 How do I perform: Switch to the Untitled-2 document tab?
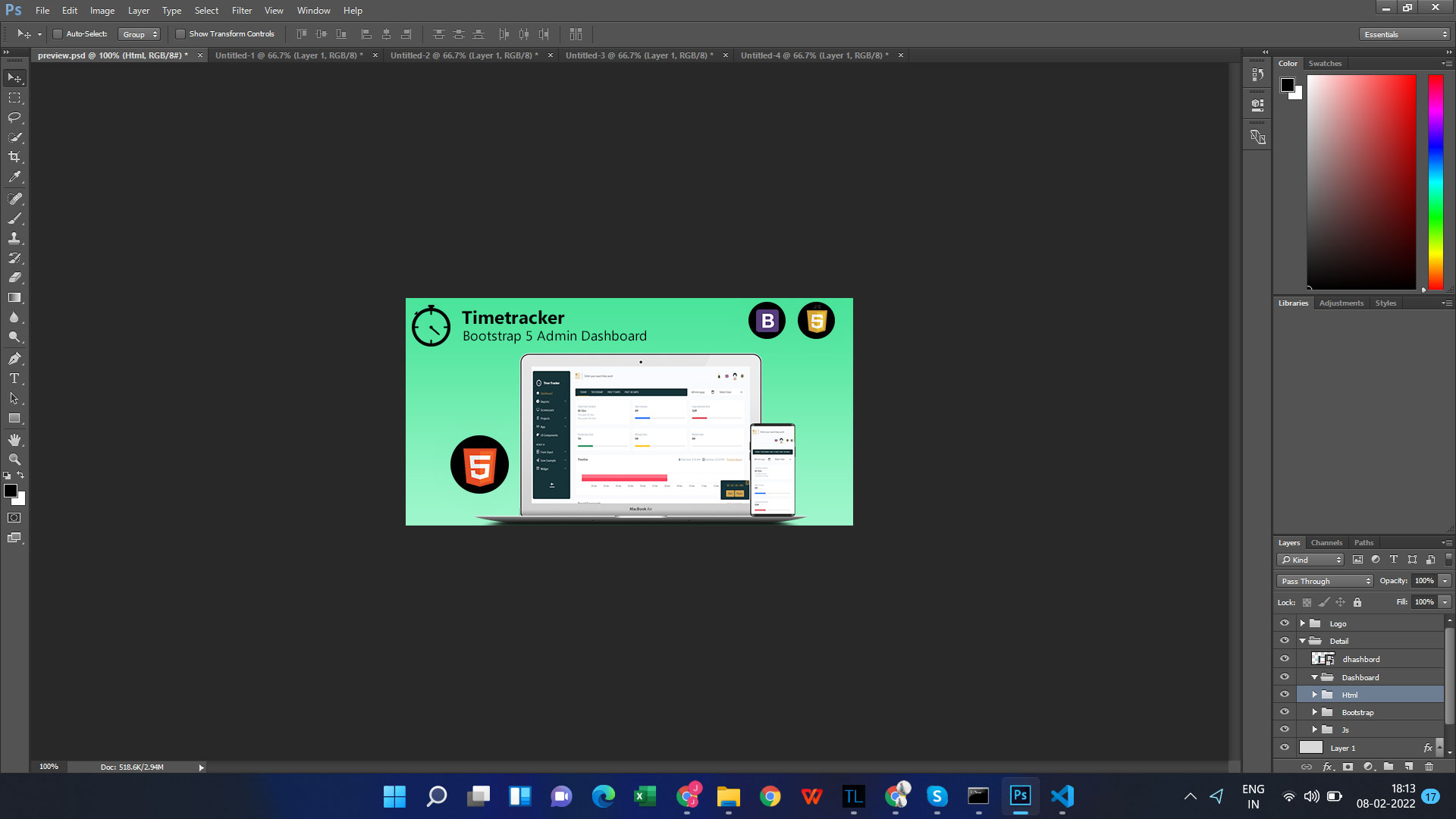[463, 55]
